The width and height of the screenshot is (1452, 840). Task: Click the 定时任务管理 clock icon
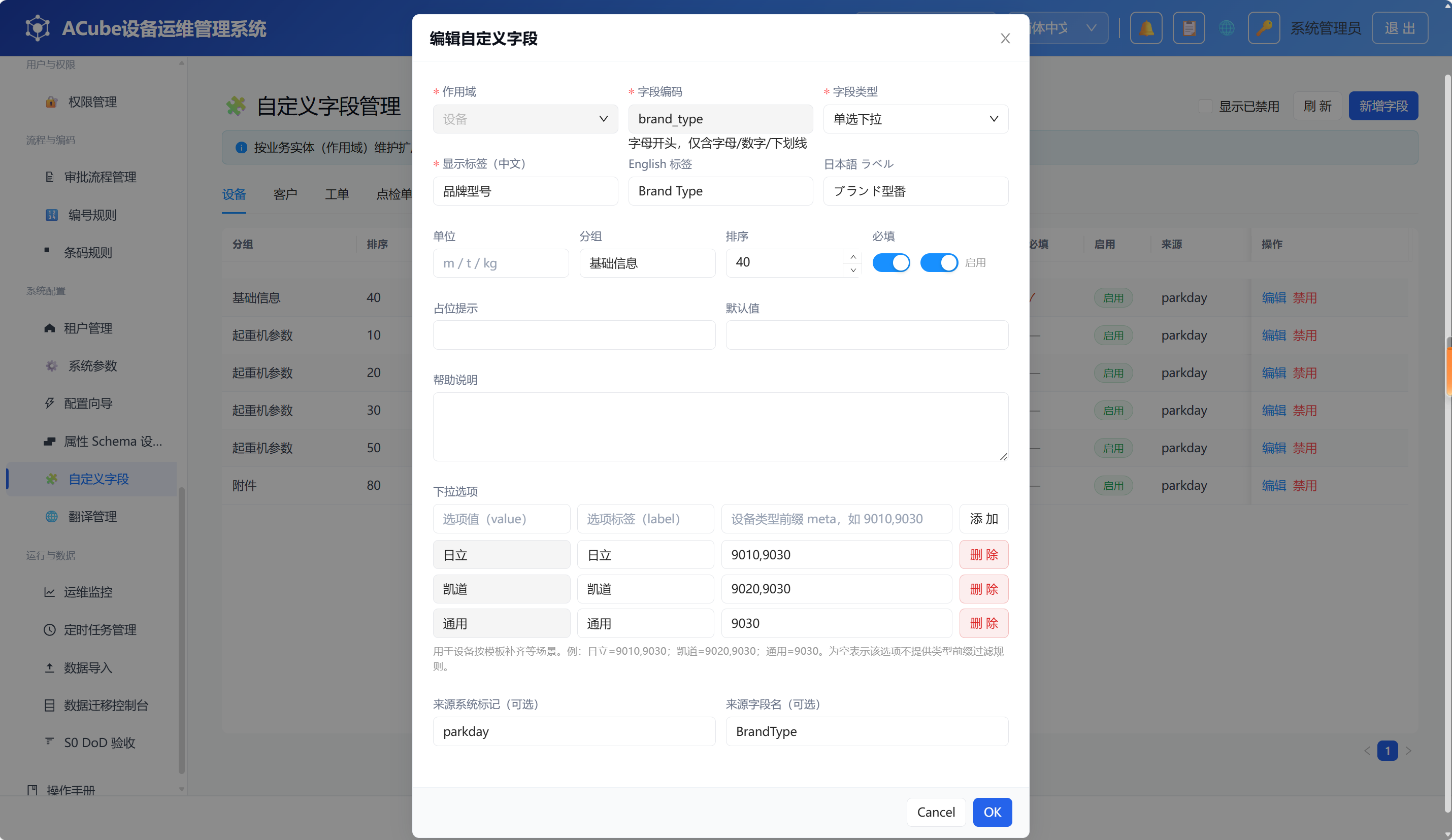tap(50, 630)
